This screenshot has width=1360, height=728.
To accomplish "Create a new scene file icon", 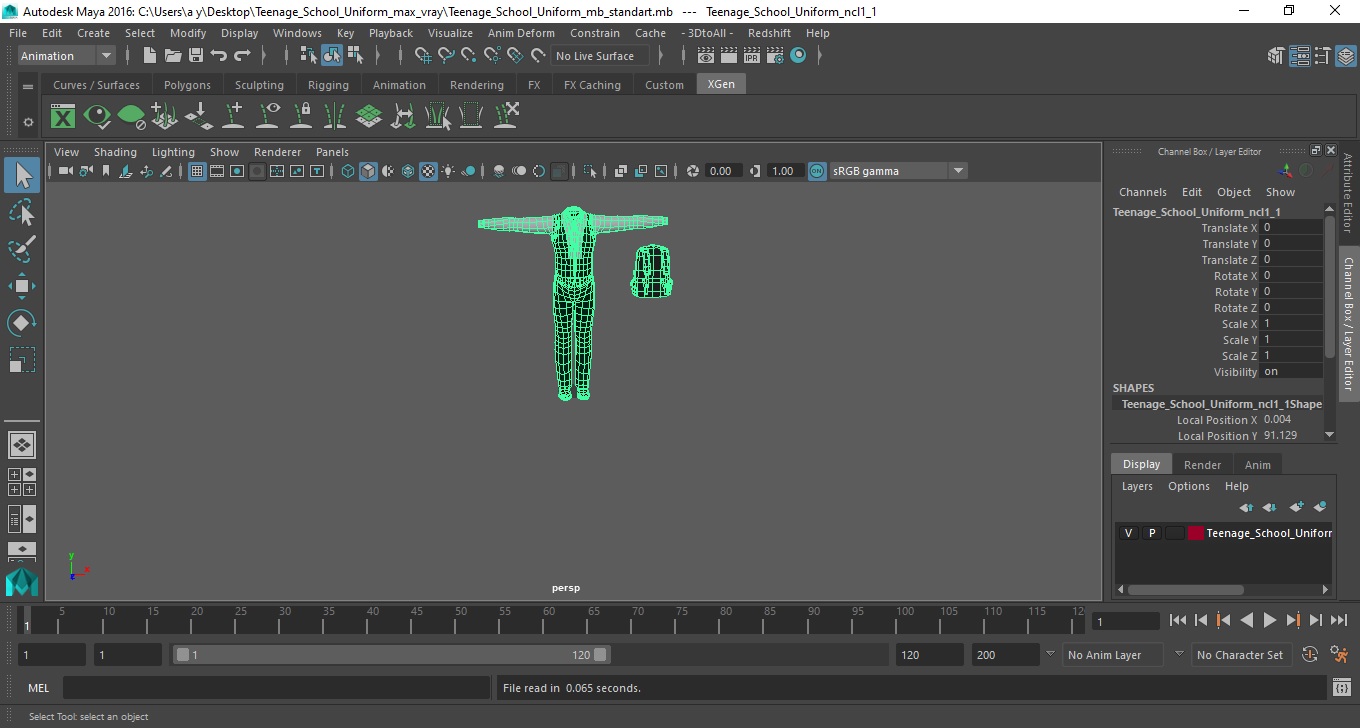I will click(150, 56).
